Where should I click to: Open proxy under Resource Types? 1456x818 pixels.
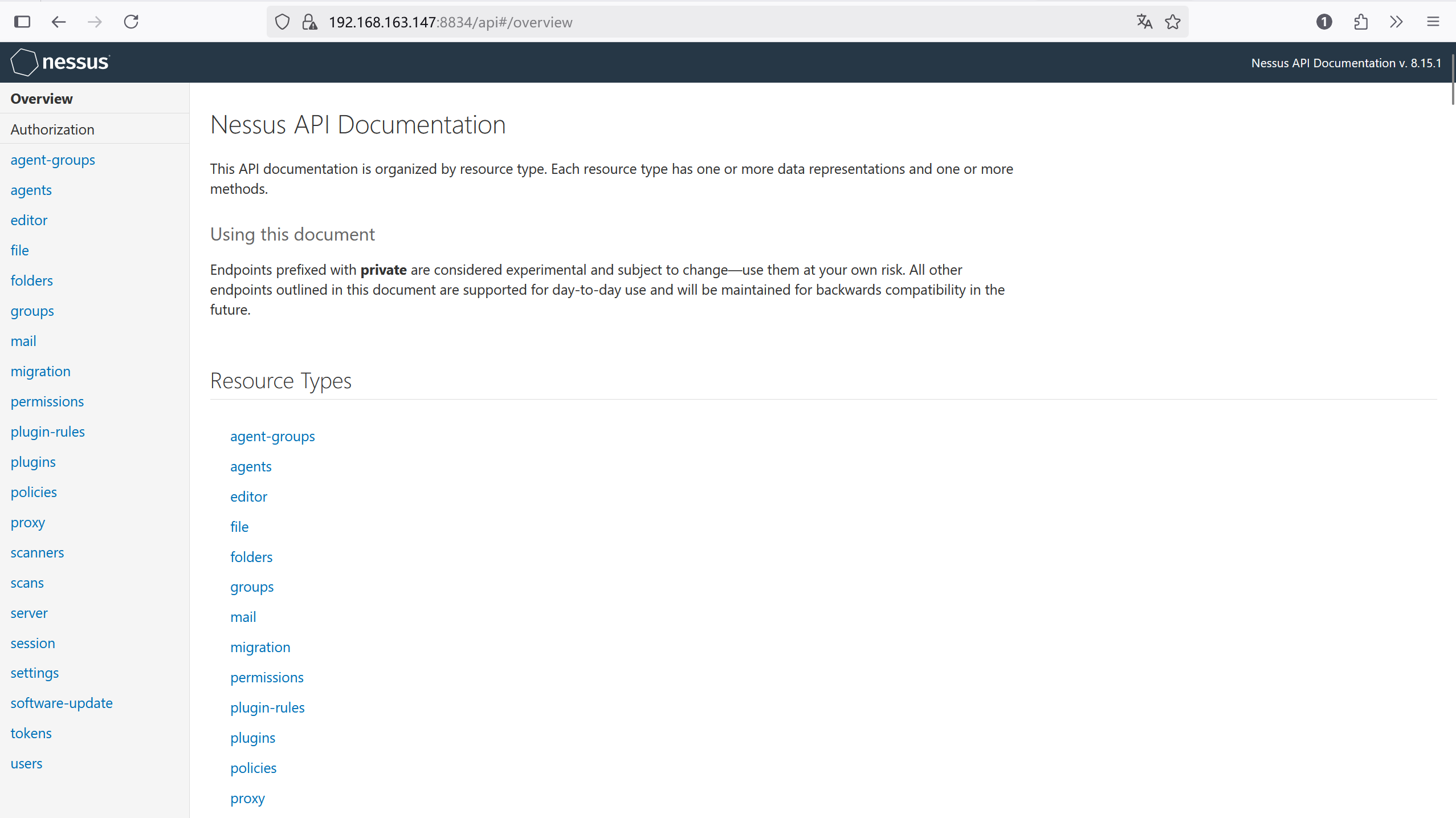[248, 799]
